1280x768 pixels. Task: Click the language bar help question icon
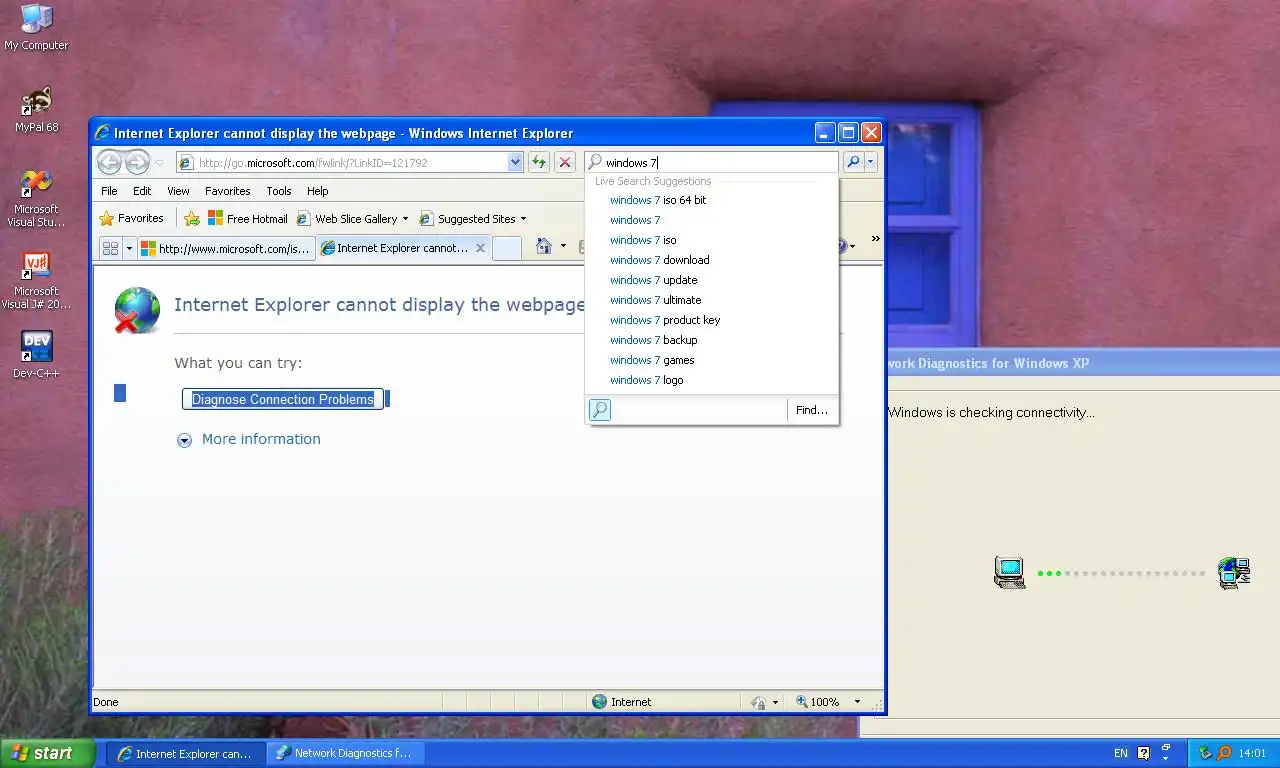(1144, 753)
